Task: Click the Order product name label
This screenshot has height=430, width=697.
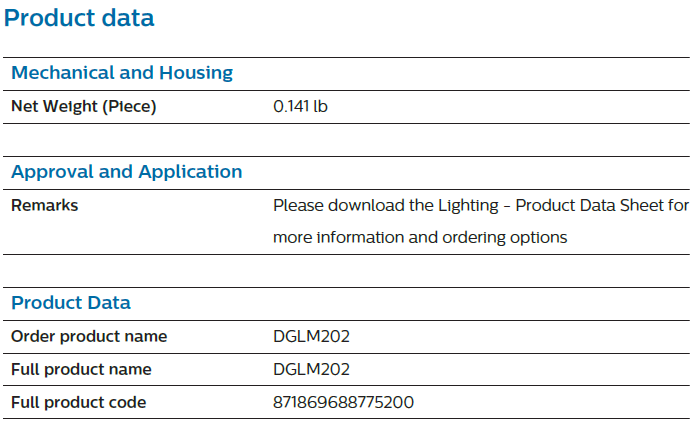Action: point(89,337)
